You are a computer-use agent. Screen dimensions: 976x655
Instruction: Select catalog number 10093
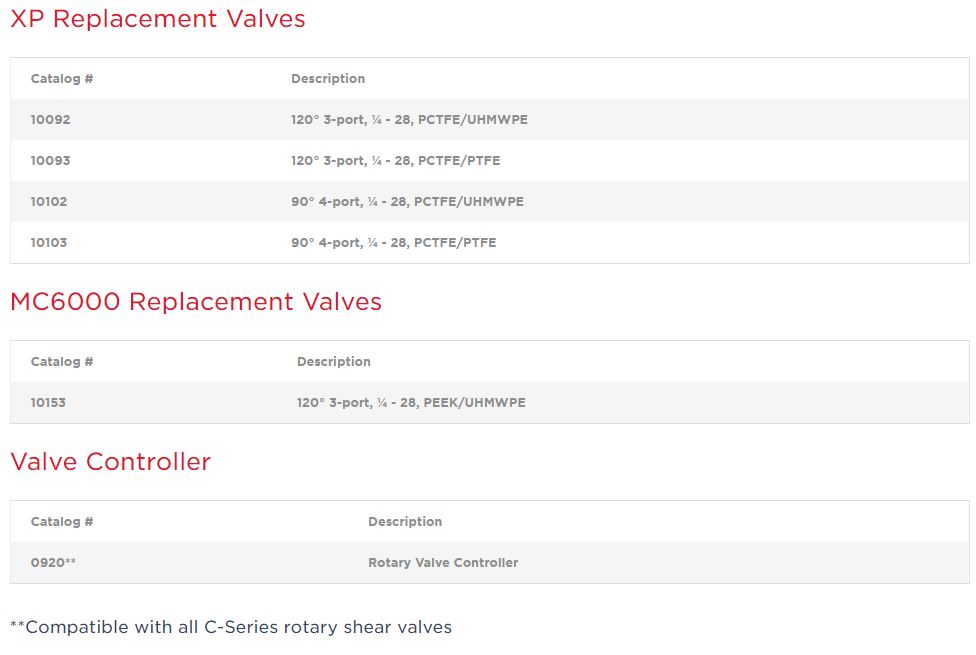51,161
